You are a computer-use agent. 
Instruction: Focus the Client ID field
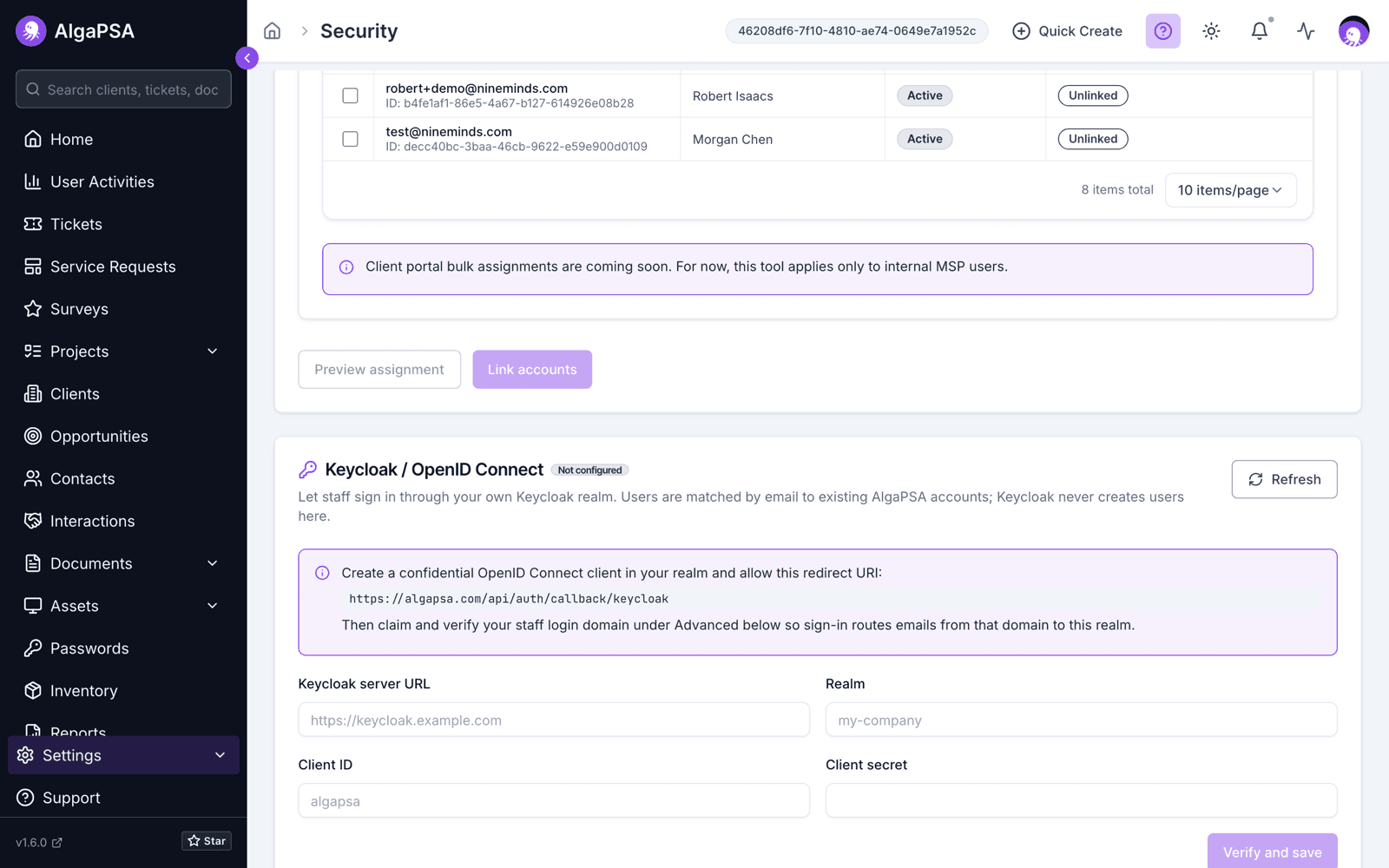tap(554, 801)
